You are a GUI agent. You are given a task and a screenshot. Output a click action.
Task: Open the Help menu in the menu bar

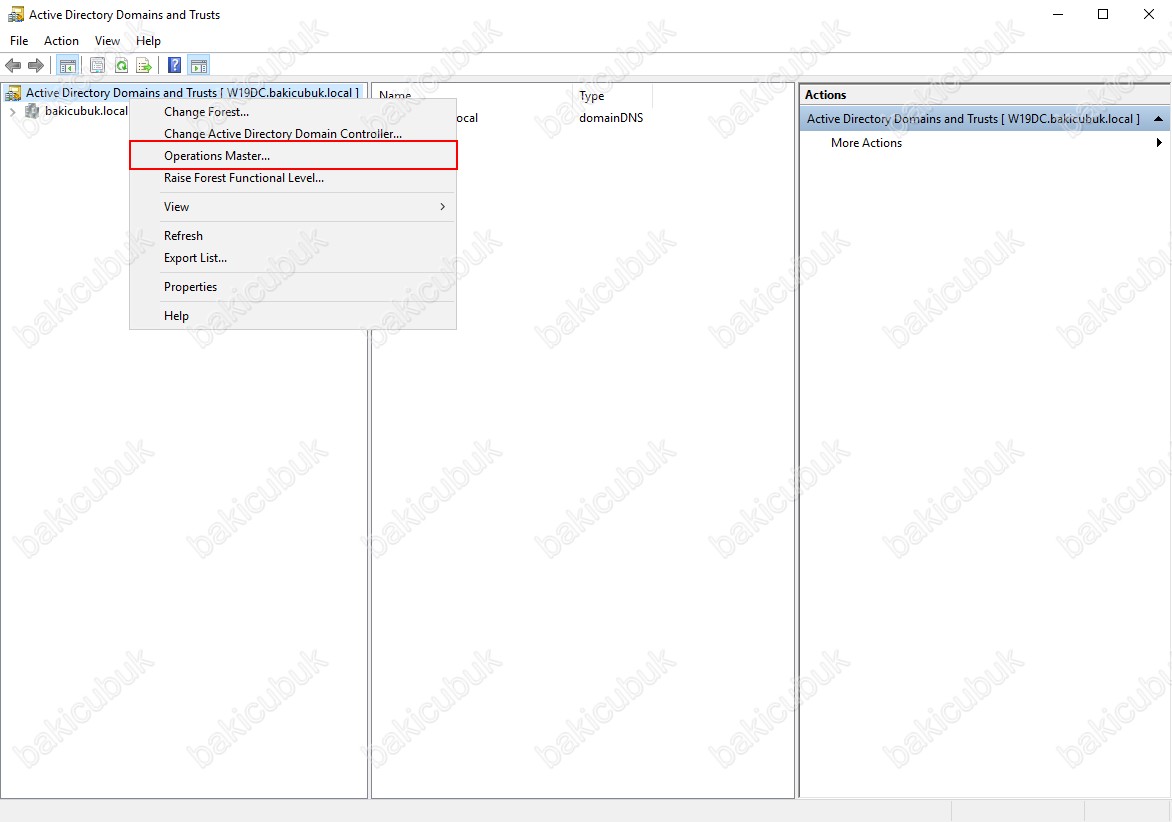pos(148,41)
